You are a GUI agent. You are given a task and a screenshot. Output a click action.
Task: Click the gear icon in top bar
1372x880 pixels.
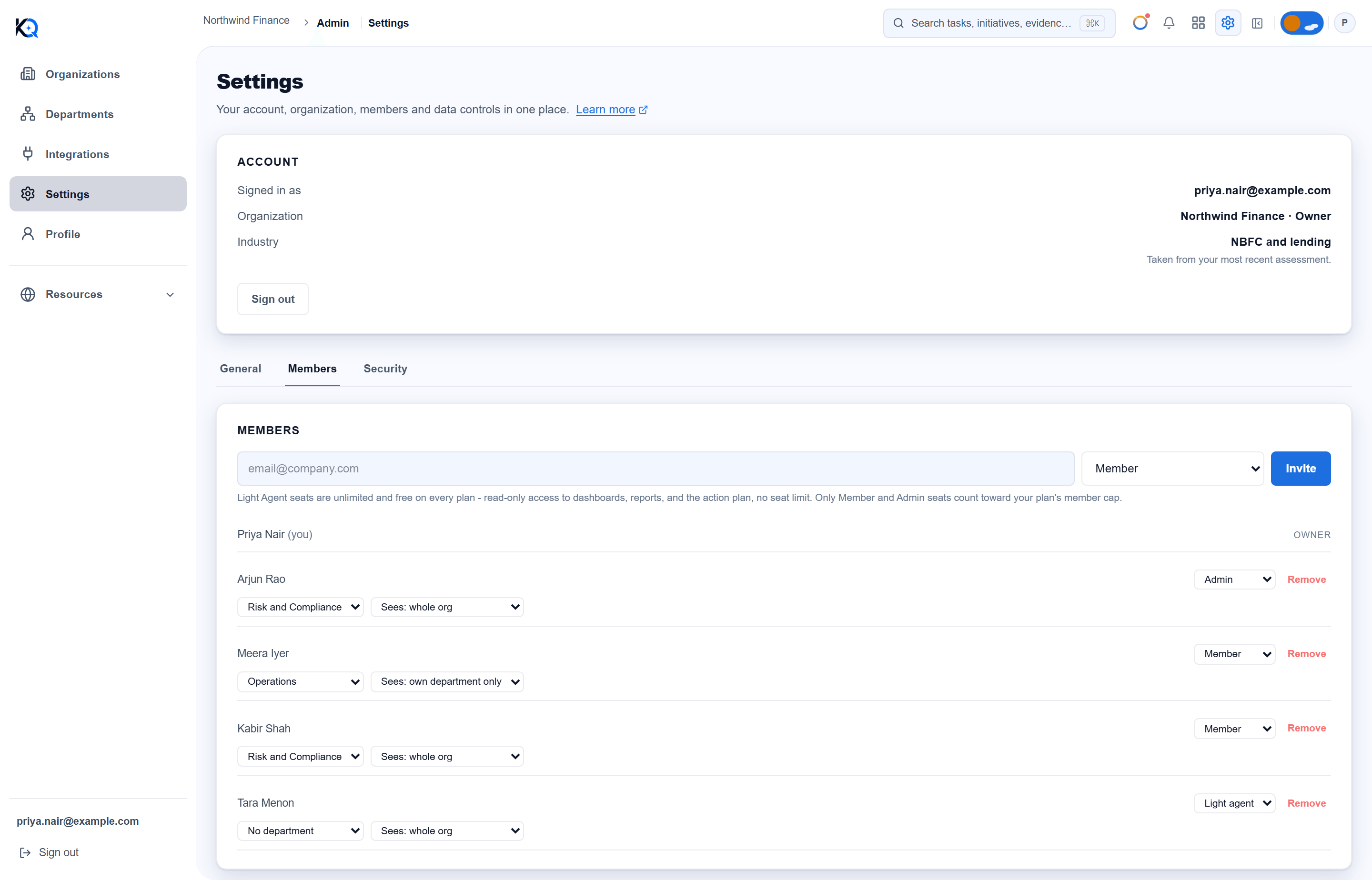coord(1228,23)
